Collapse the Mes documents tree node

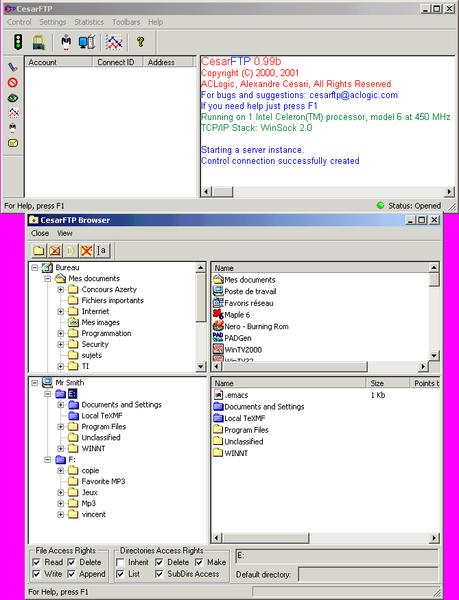(47, 279)
